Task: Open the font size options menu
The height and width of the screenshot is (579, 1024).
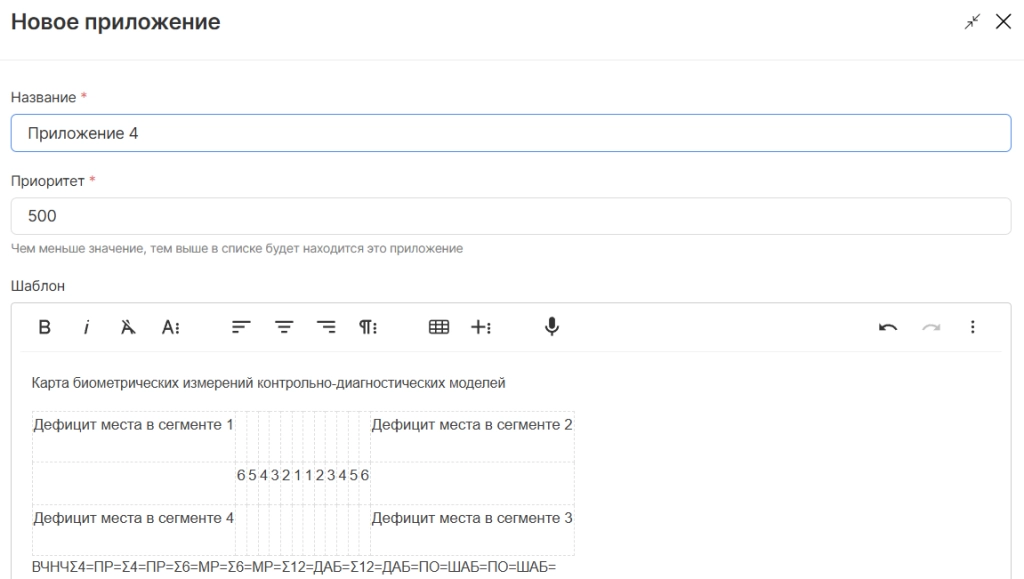Action: tap(171, 327)
